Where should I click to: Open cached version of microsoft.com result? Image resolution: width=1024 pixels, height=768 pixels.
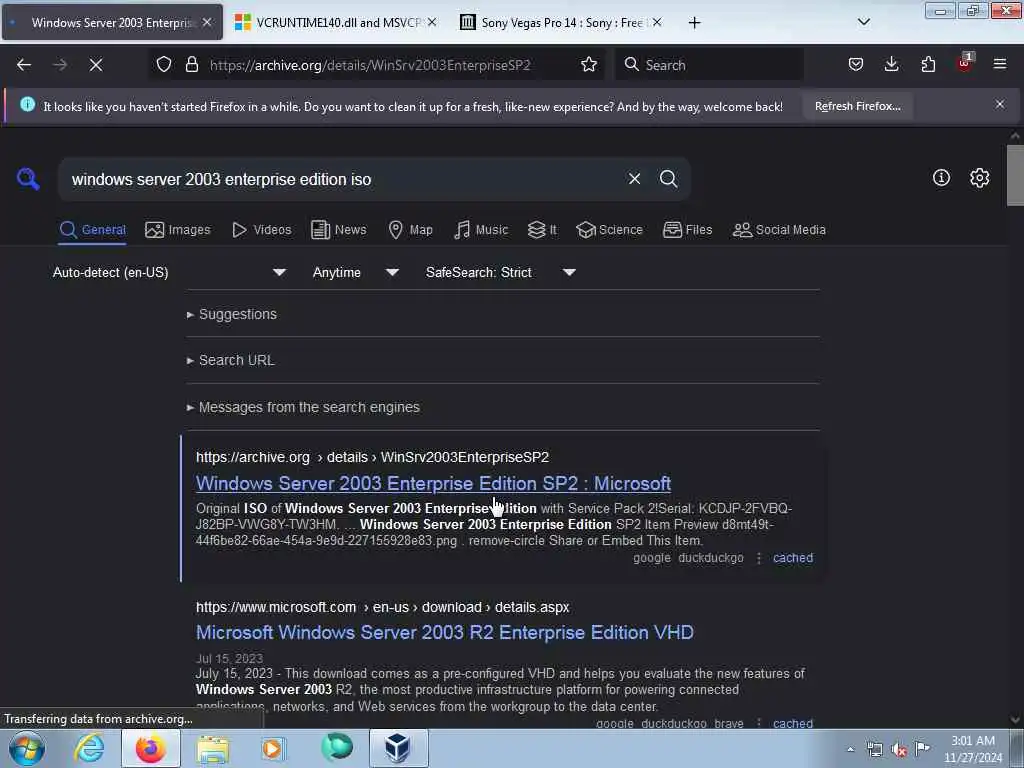(x=793, y=723)
